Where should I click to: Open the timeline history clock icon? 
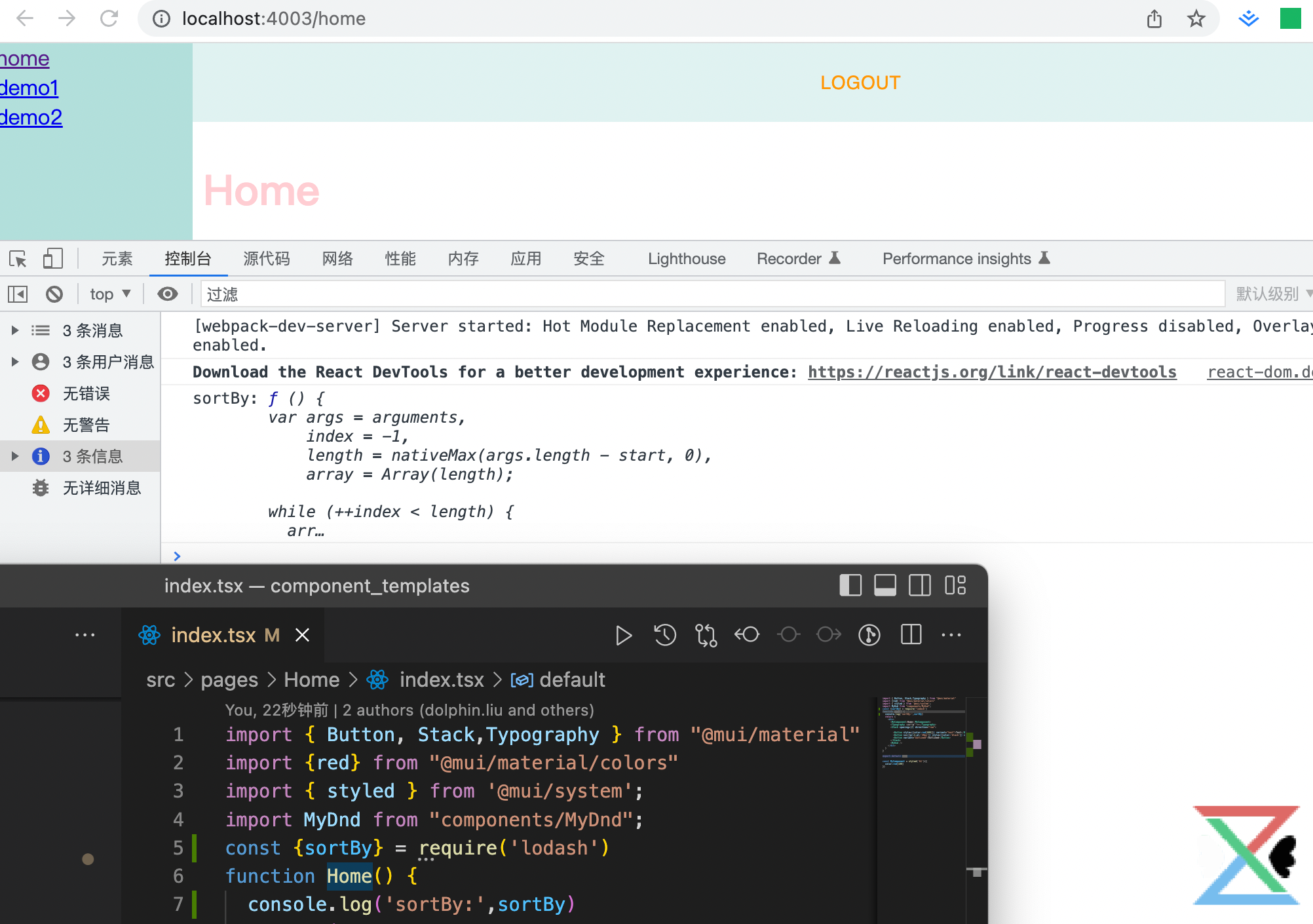pos(664,635)
